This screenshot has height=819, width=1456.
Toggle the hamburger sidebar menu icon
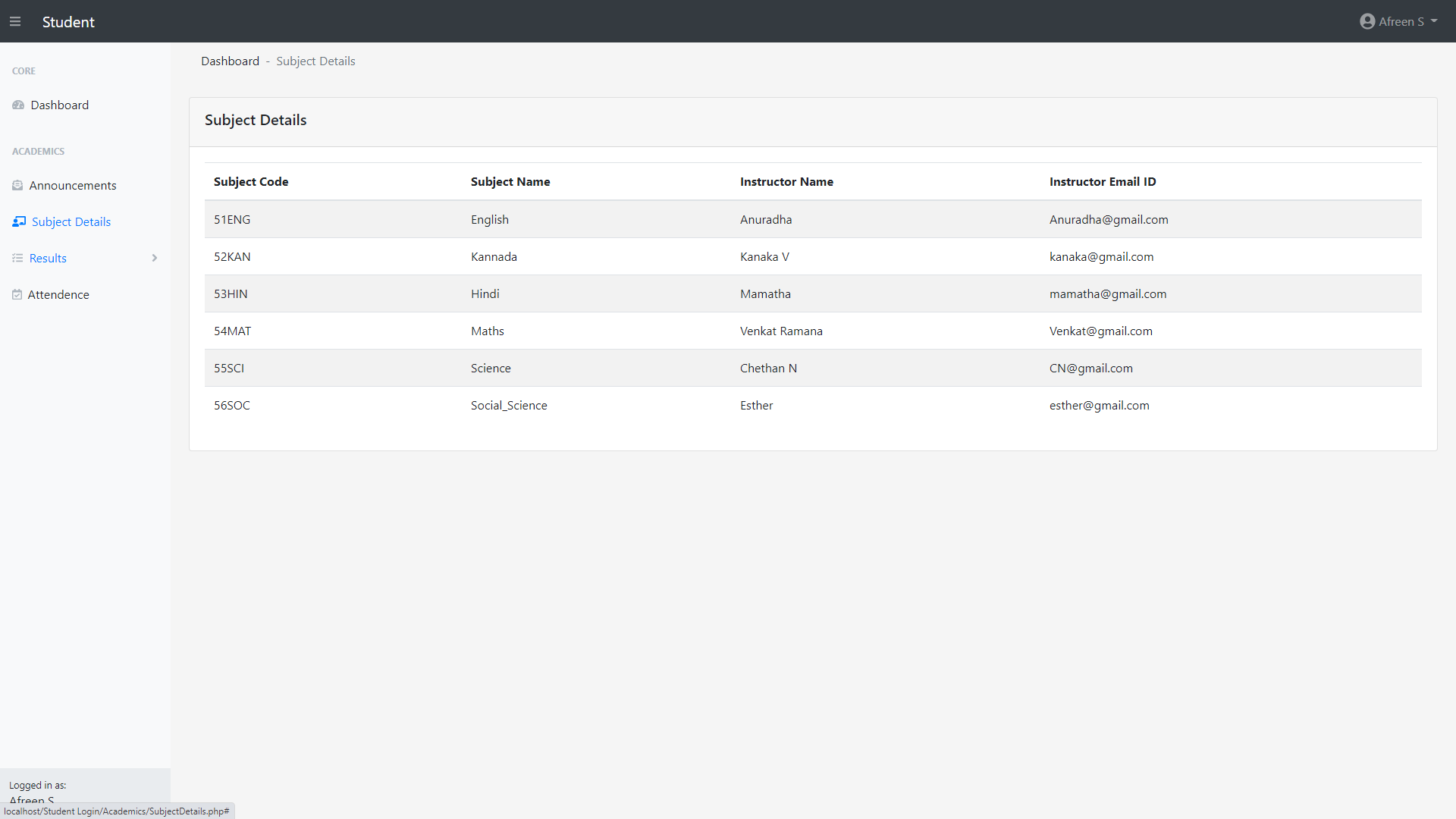click(15, 22)
